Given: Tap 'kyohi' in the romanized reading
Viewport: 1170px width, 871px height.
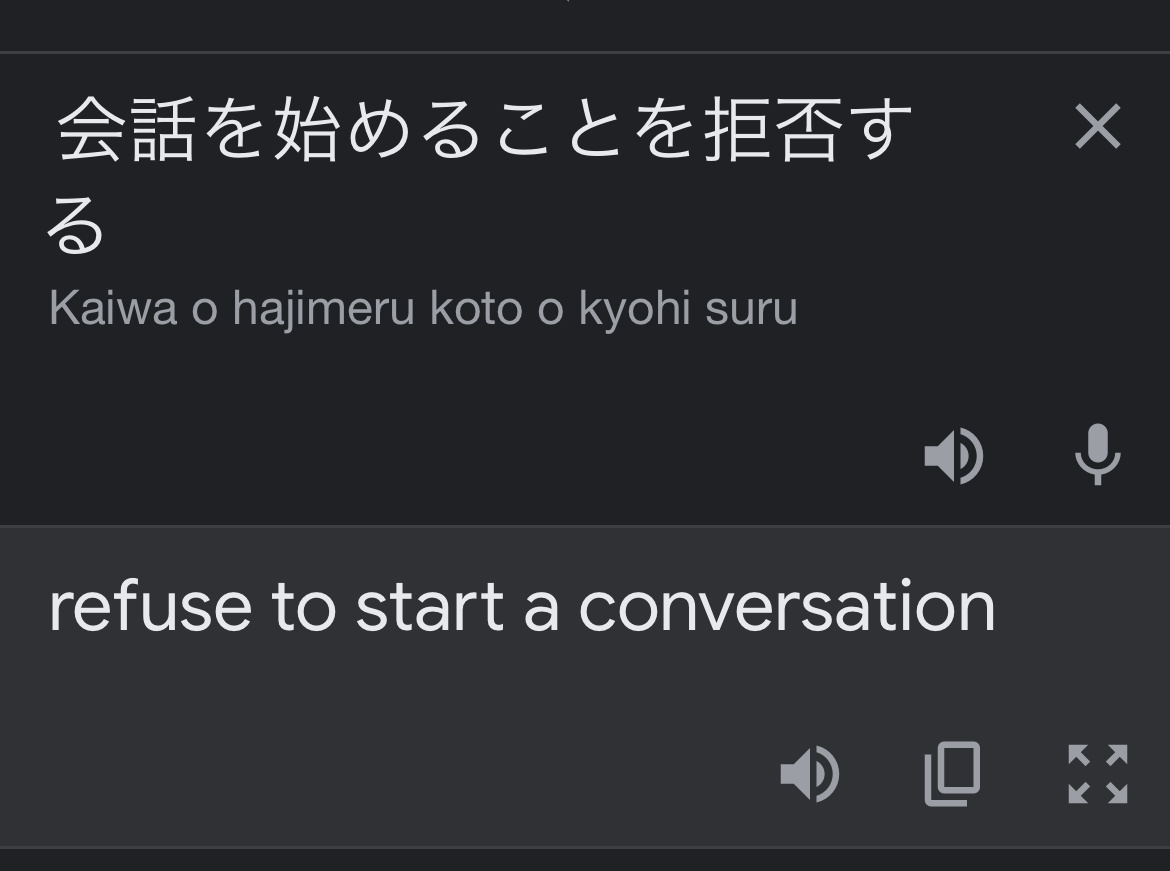Looking at the screenshot, I should 635,309.
